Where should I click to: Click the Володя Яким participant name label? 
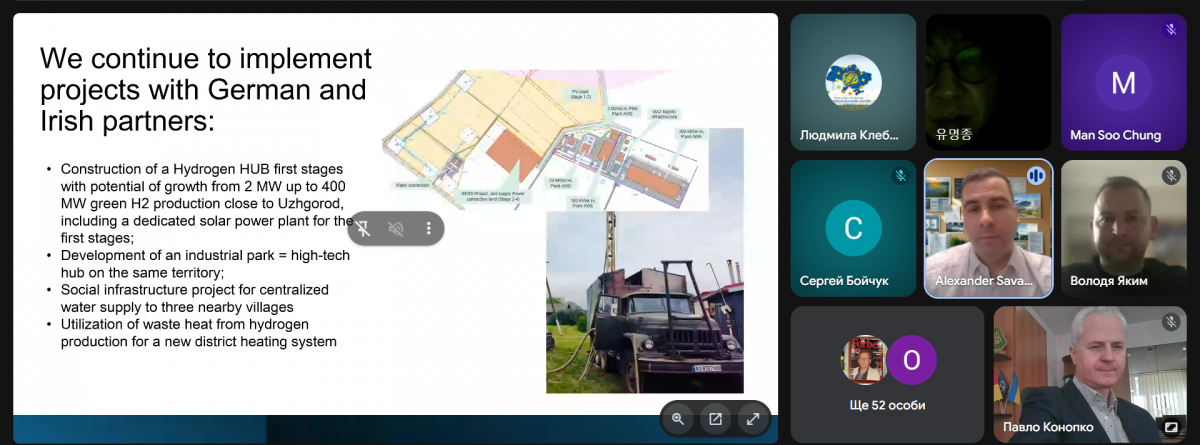click(x=1108, y=281)
